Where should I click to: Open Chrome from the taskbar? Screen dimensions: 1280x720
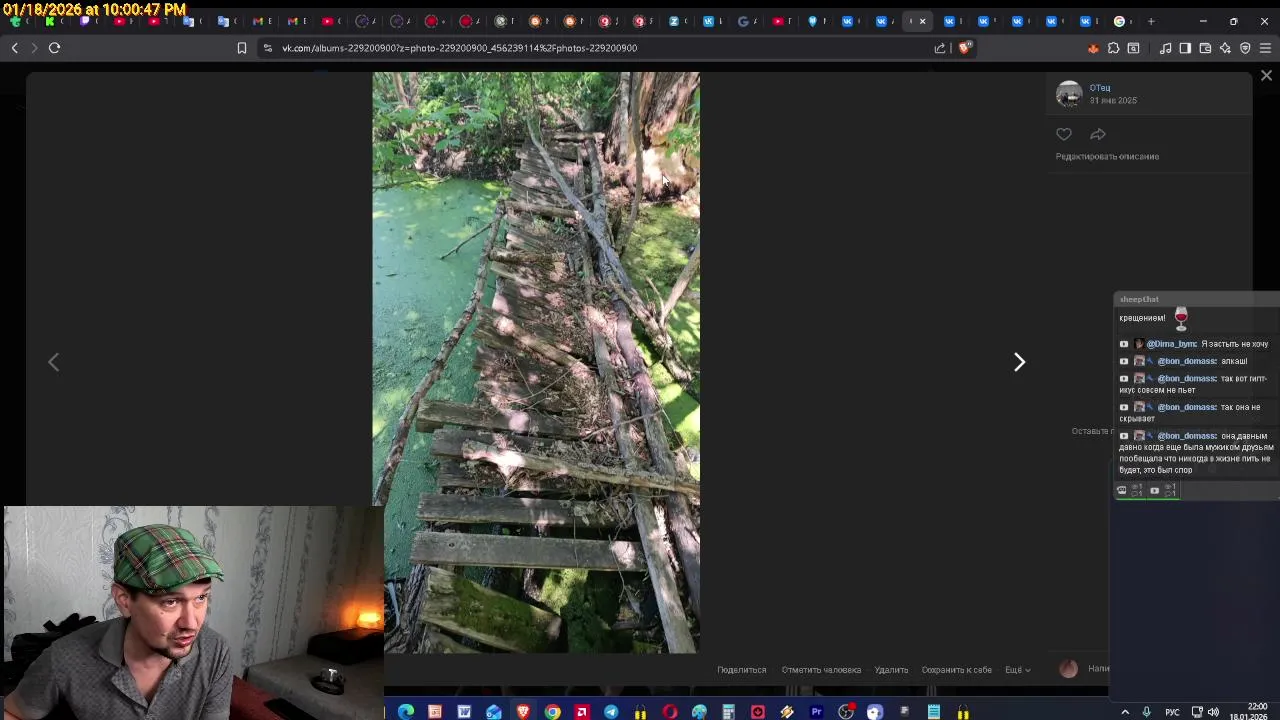pyautogui.click(x=552, y=712)
